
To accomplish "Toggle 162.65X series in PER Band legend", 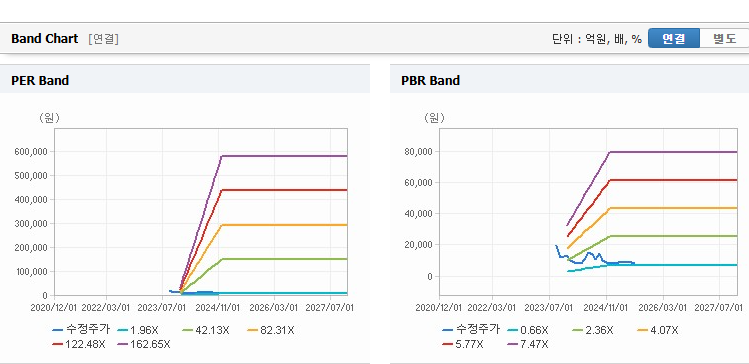I will tap(143, 344).
